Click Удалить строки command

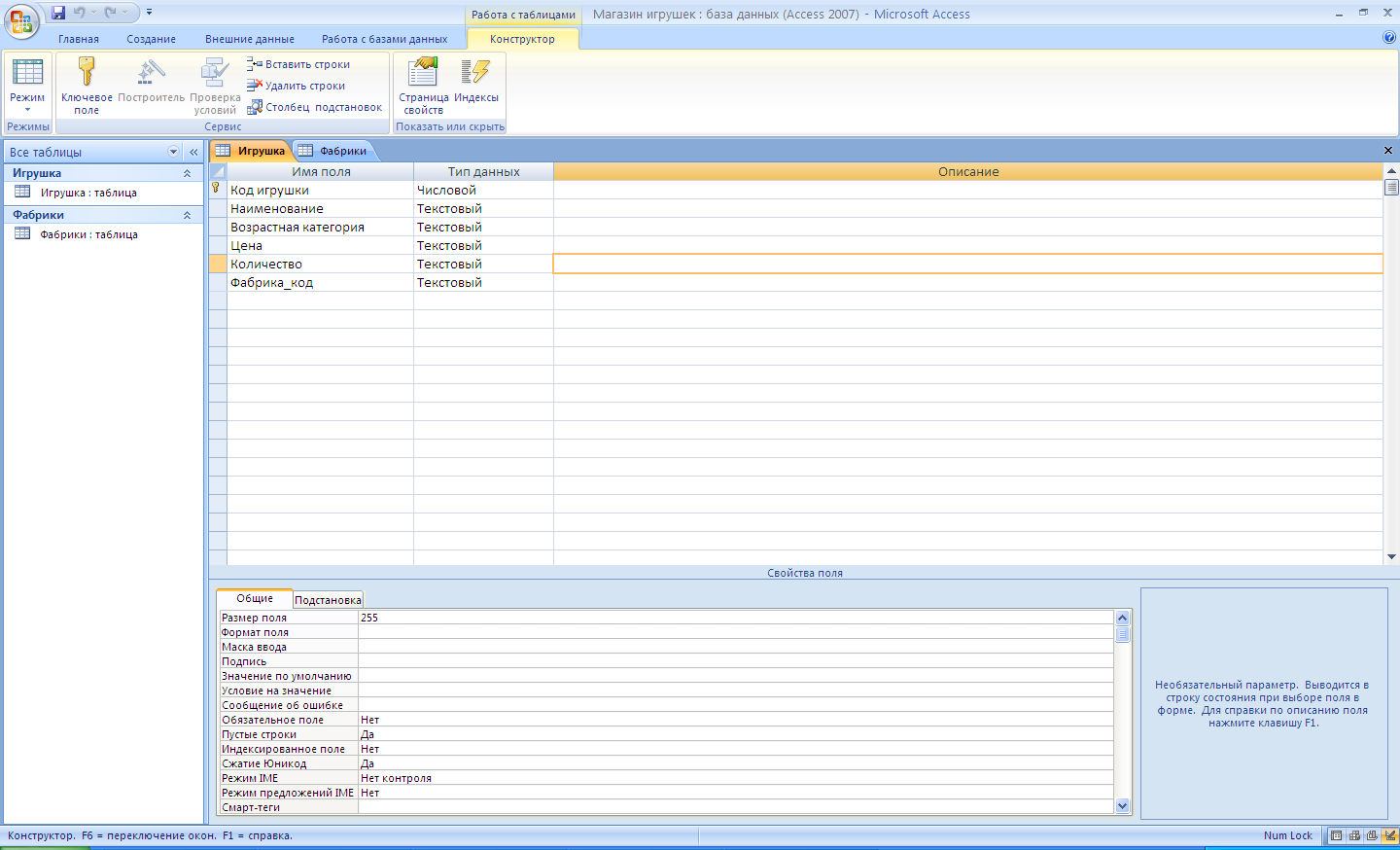tap(296, 86)
